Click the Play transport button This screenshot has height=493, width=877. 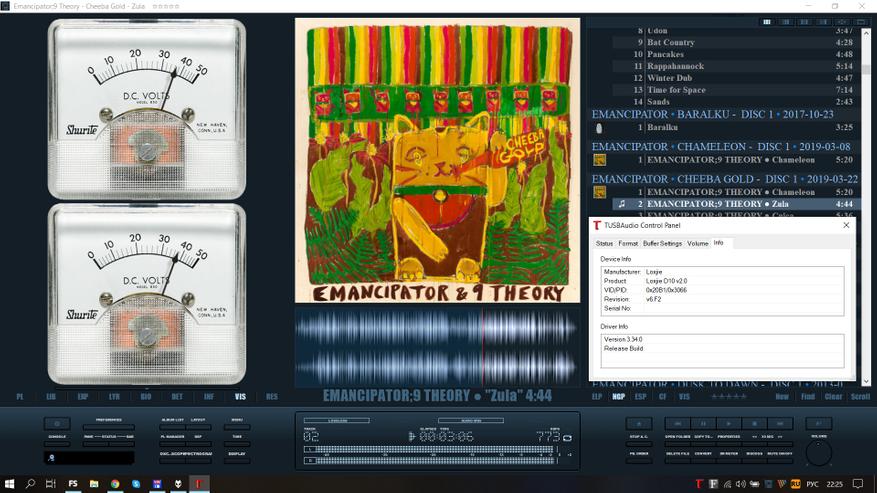(729, 423)
